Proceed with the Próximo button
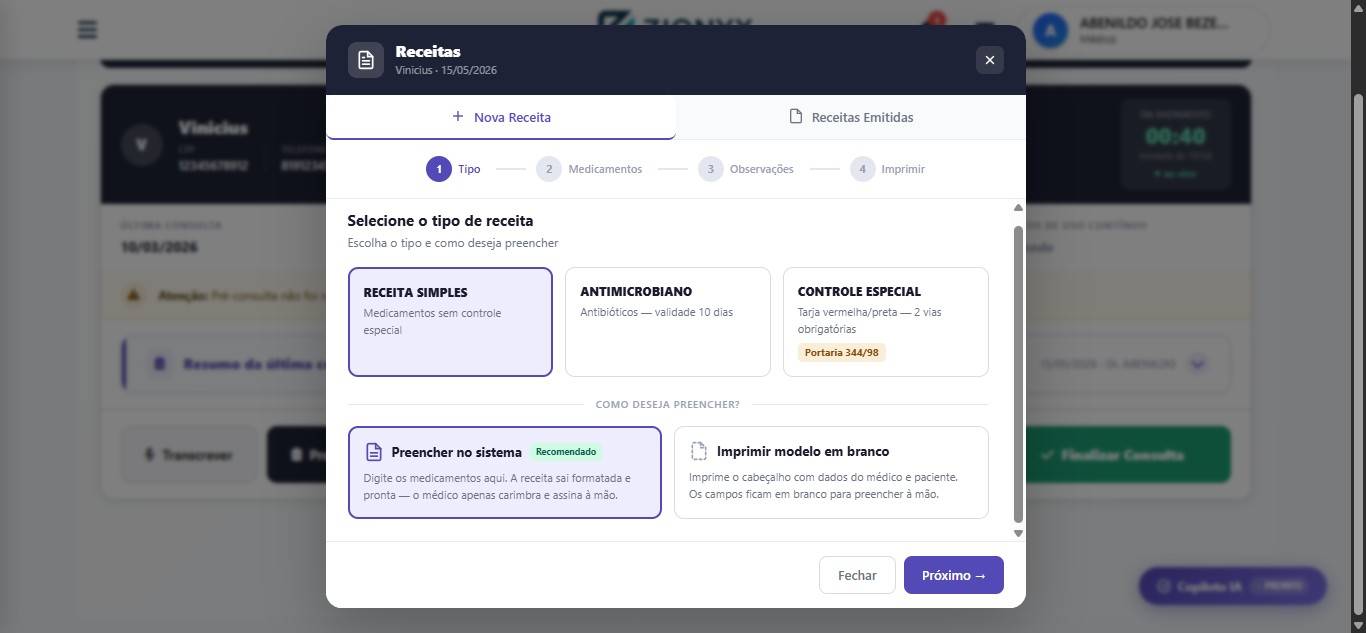Screen dimensions: 1366x633 [x=954, y=575]
